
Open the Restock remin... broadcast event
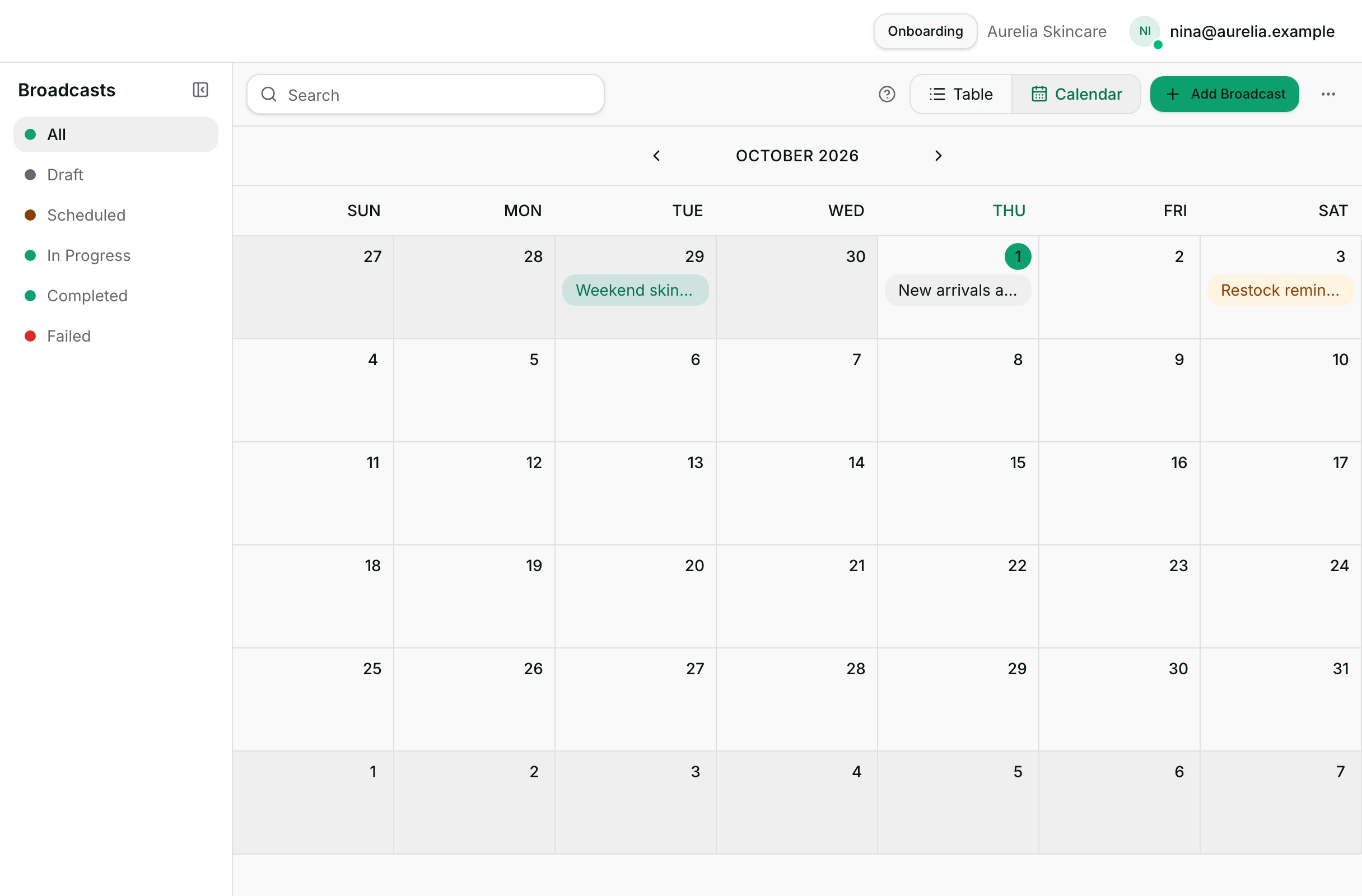1281,290
